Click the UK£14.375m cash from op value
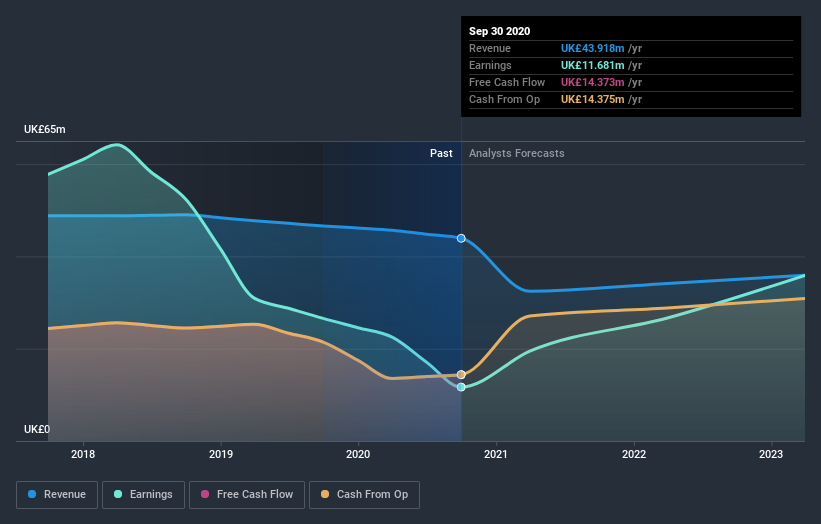The height and width of the screenshot is (524, 821). (x=593, y=99)
